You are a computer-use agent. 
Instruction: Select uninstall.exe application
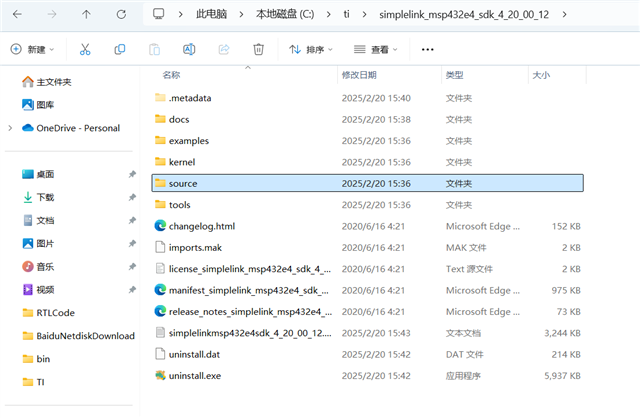pyautogui.click(x=367, y=376)
